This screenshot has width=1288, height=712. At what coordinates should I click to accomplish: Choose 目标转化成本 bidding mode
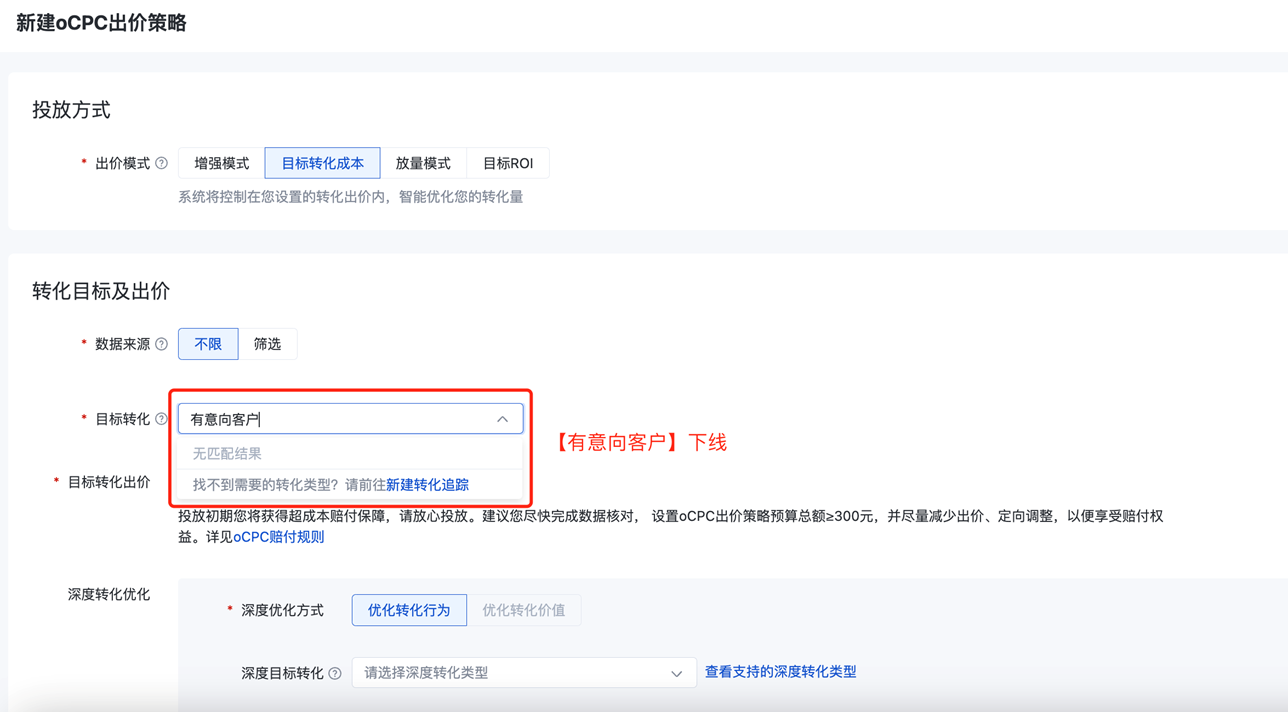(x=322, y=163)
